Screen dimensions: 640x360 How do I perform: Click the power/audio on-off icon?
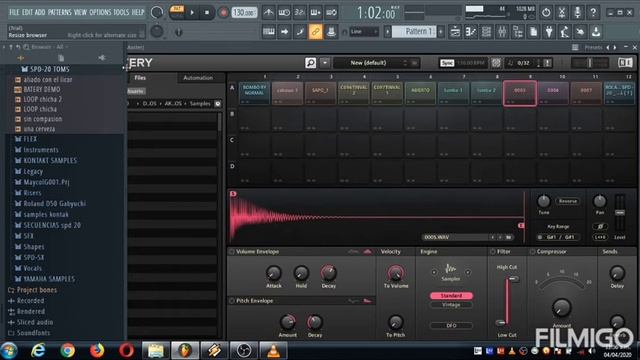(546, 13)
